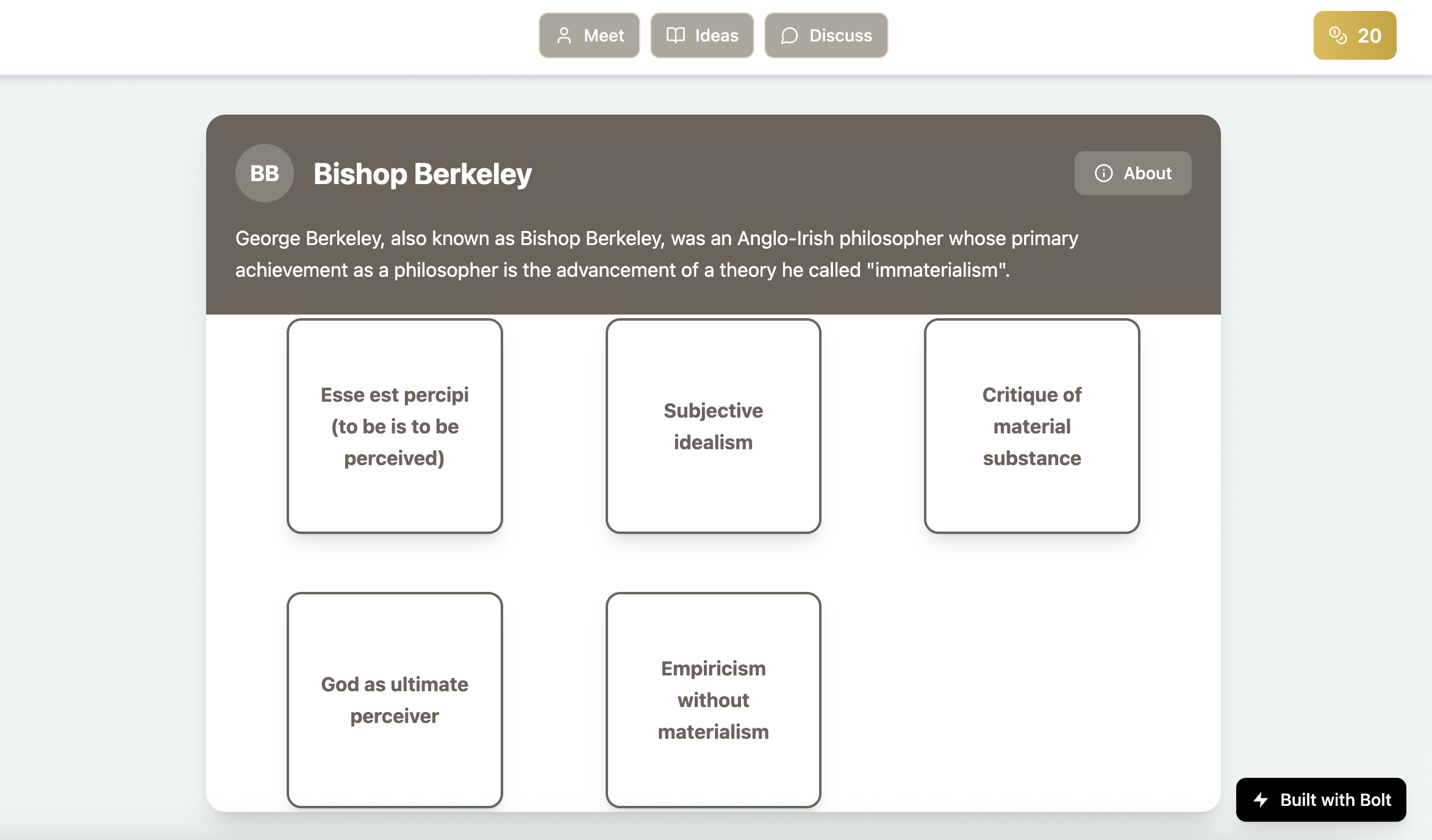
Task: Click the lightning bolt icon in Bolt badge
Action: pos(1261,800)
